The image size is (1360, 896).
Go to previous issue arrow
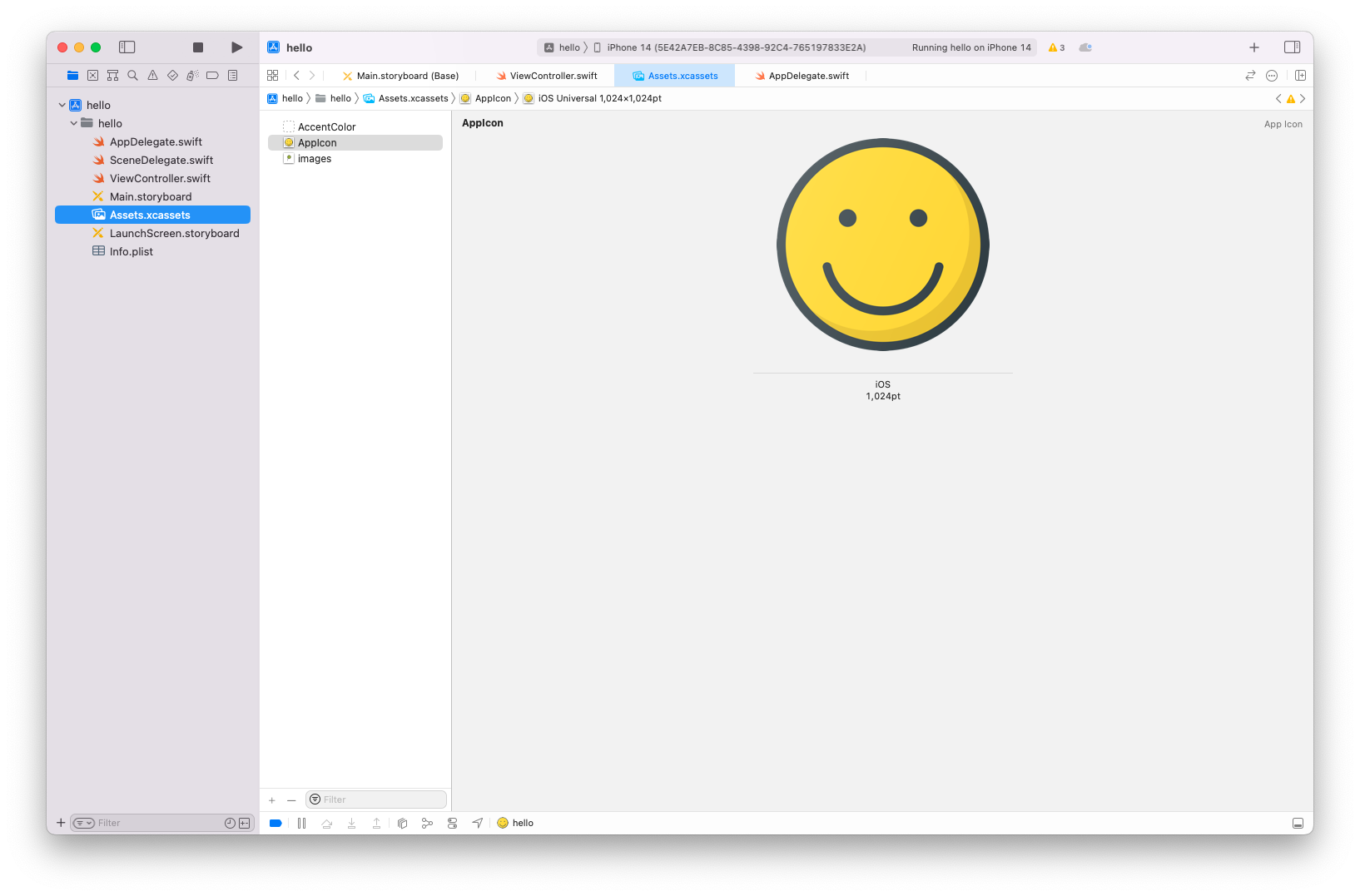(1278, 98)
